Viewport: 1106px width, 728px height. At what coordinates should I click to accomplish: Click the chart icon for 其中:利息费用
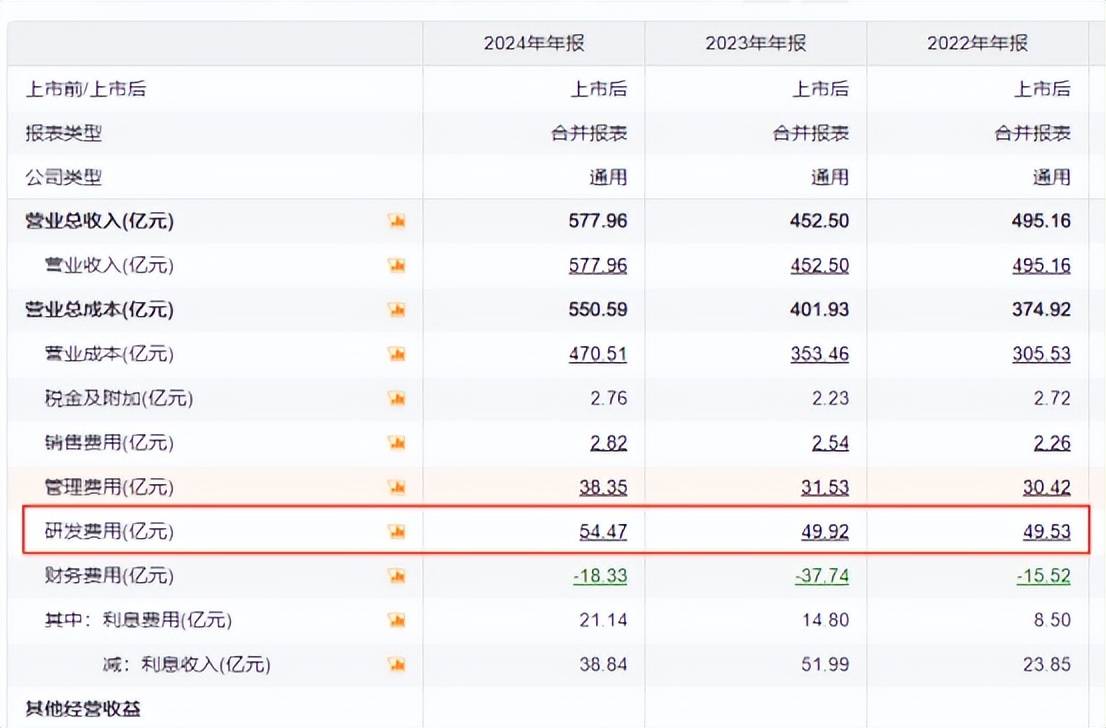click(x=397, y=620)
